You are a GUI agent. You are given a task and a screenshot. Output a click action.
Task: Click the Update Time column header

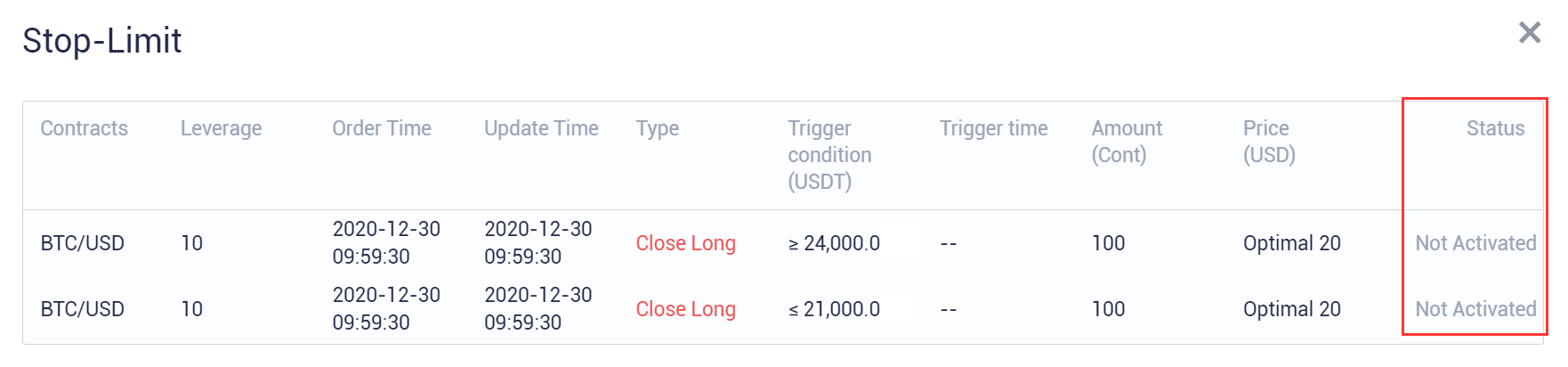click(x=541, y=128)
